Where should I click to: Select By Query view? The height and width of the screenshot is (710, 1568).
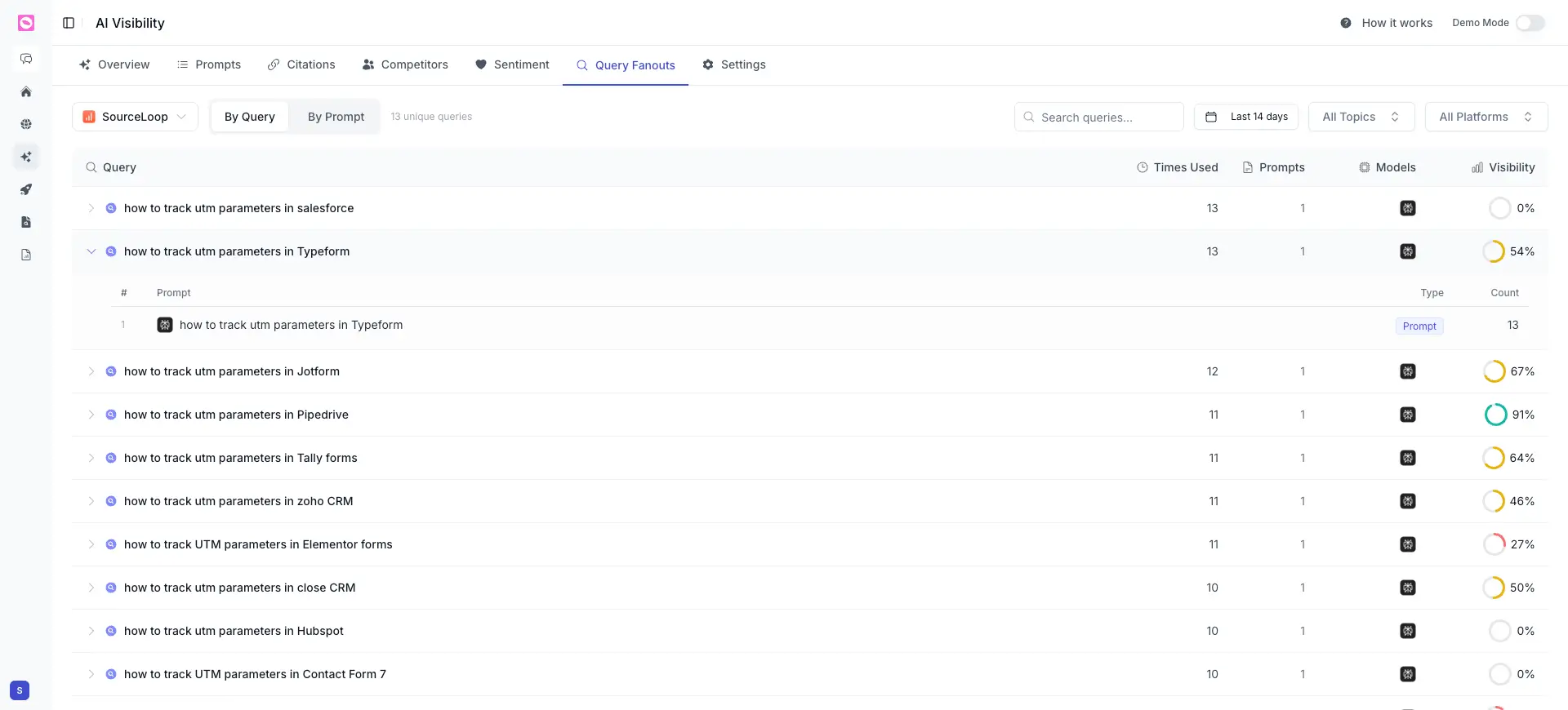click(x=250, y=117)
